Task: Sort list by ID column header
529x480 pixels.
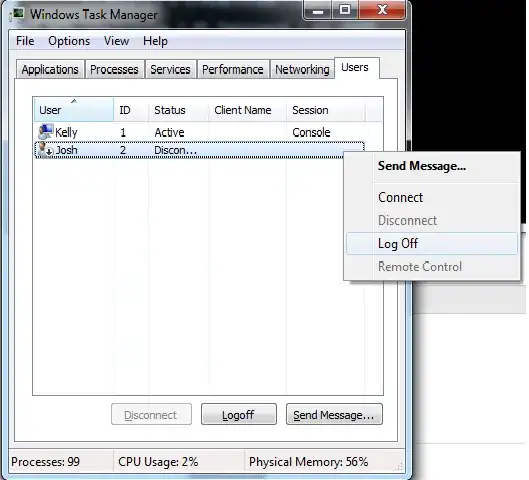Action: [x=131, y=110]
